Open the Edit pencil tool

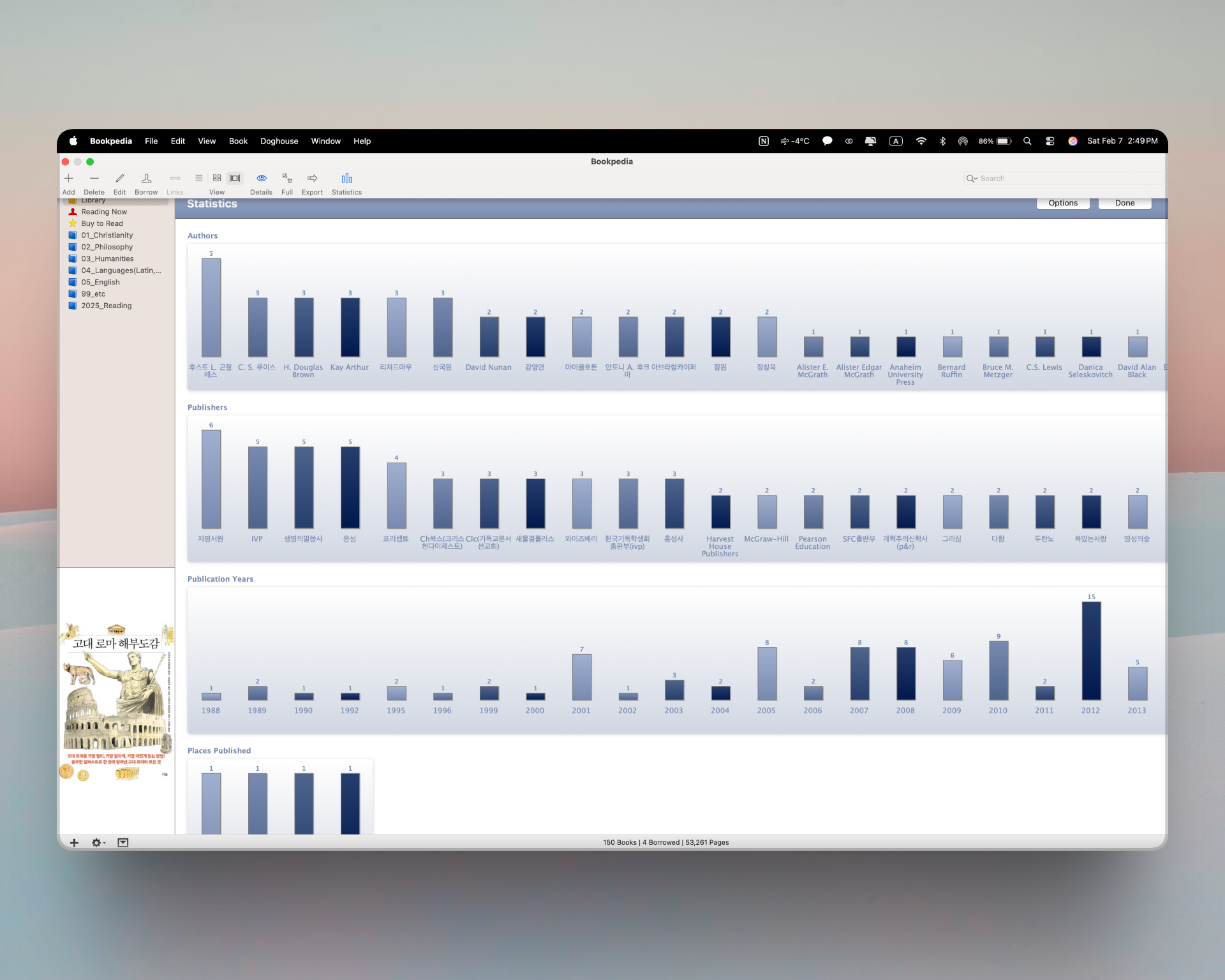click(x=119, y=179)
